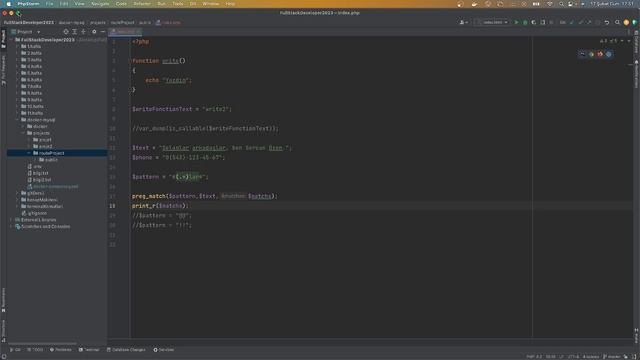Start debugging with the green bug icon
This screenshot has height=360, width=640.
click(x=525, y=22)
